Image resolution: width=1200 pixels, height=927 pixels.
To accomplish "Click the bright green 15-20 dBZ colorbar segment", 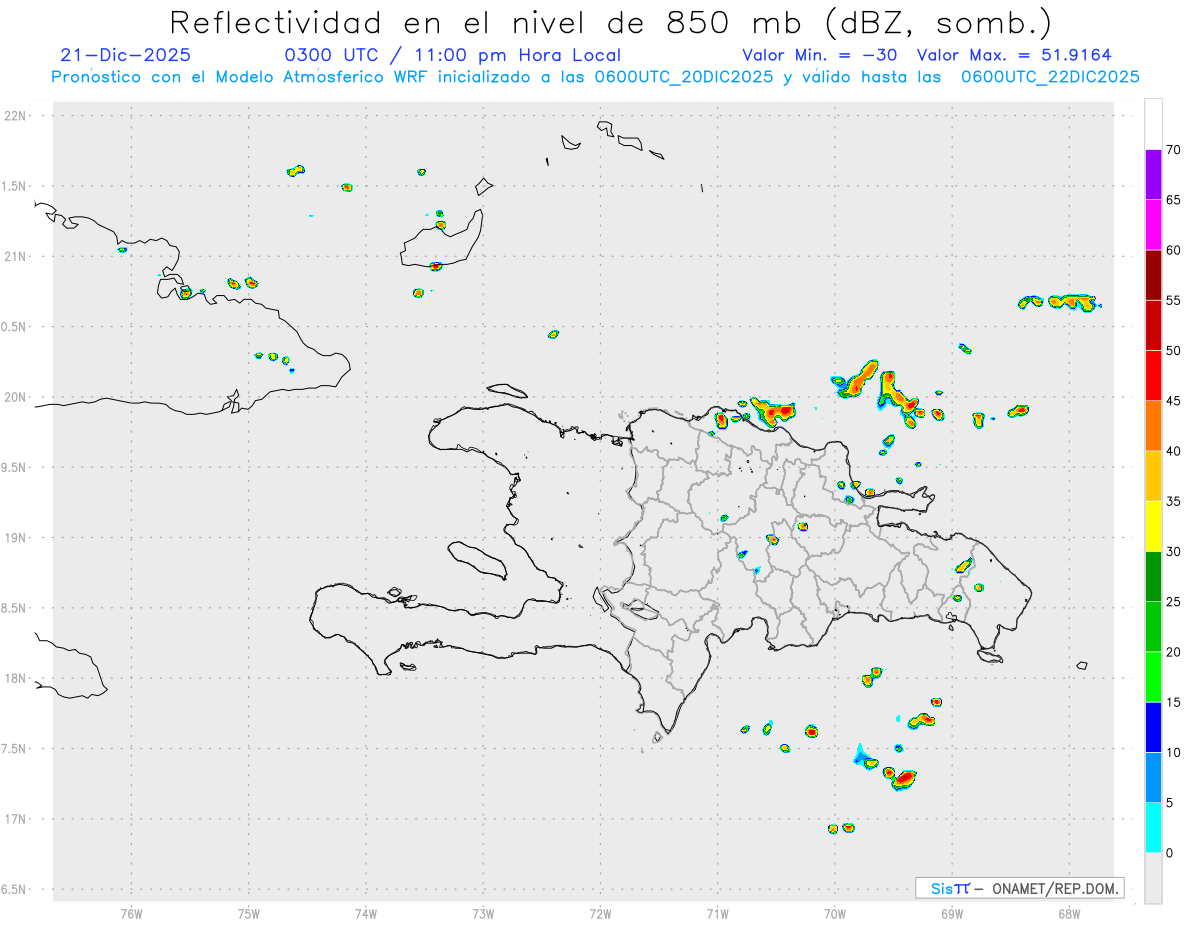I will (1153, 677).
